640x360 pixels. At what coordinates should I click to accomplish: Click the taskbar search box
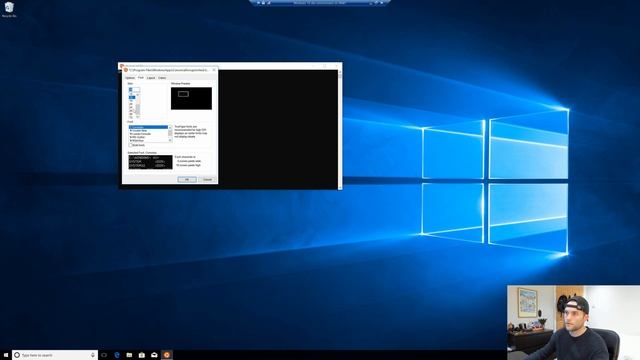(x=55, y=355)
